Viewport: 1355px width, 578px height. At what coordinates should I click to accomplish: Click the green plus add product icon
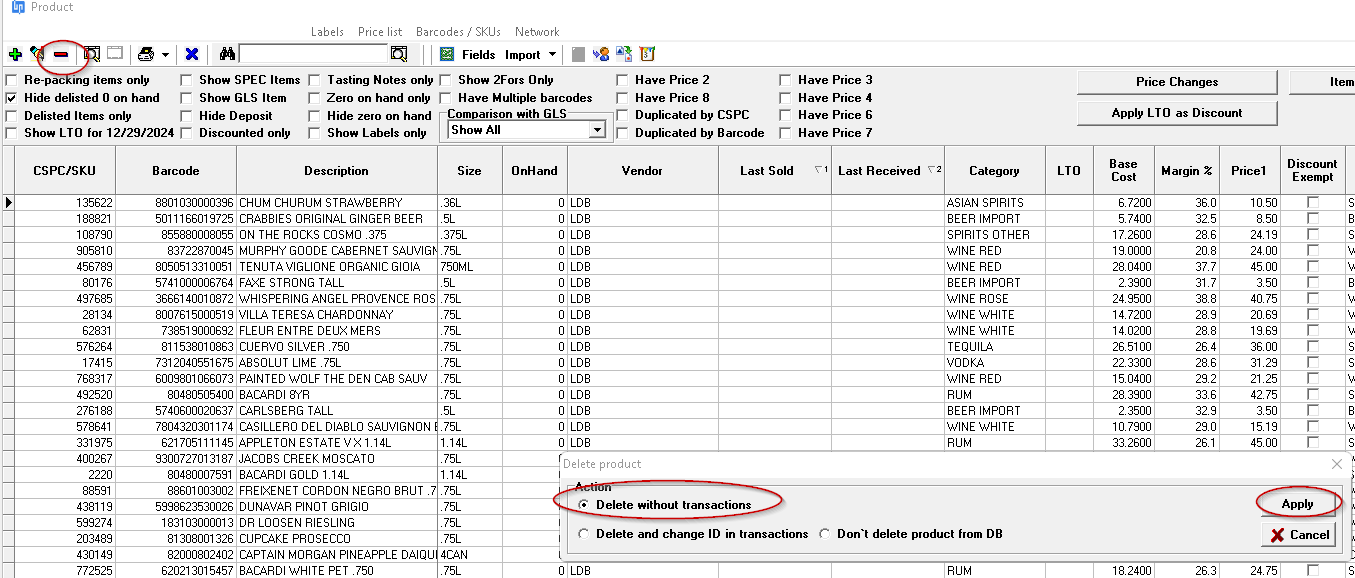[15, 54]
